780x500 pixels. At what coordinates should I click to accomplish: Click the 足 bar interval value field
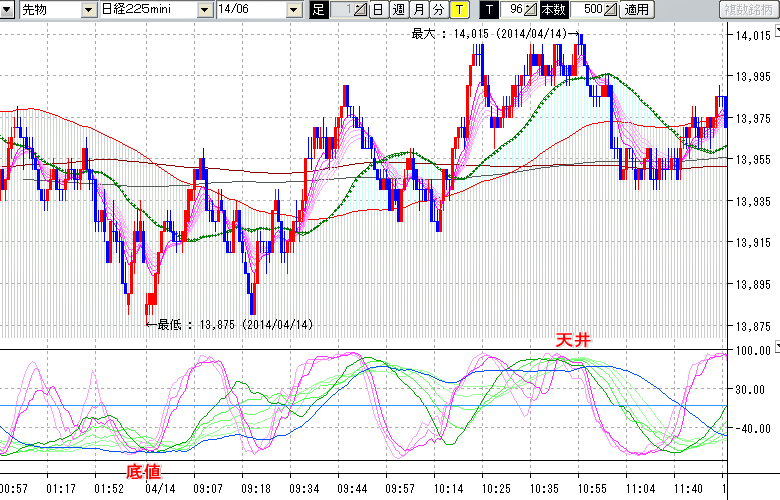click(x=342, y=10)
